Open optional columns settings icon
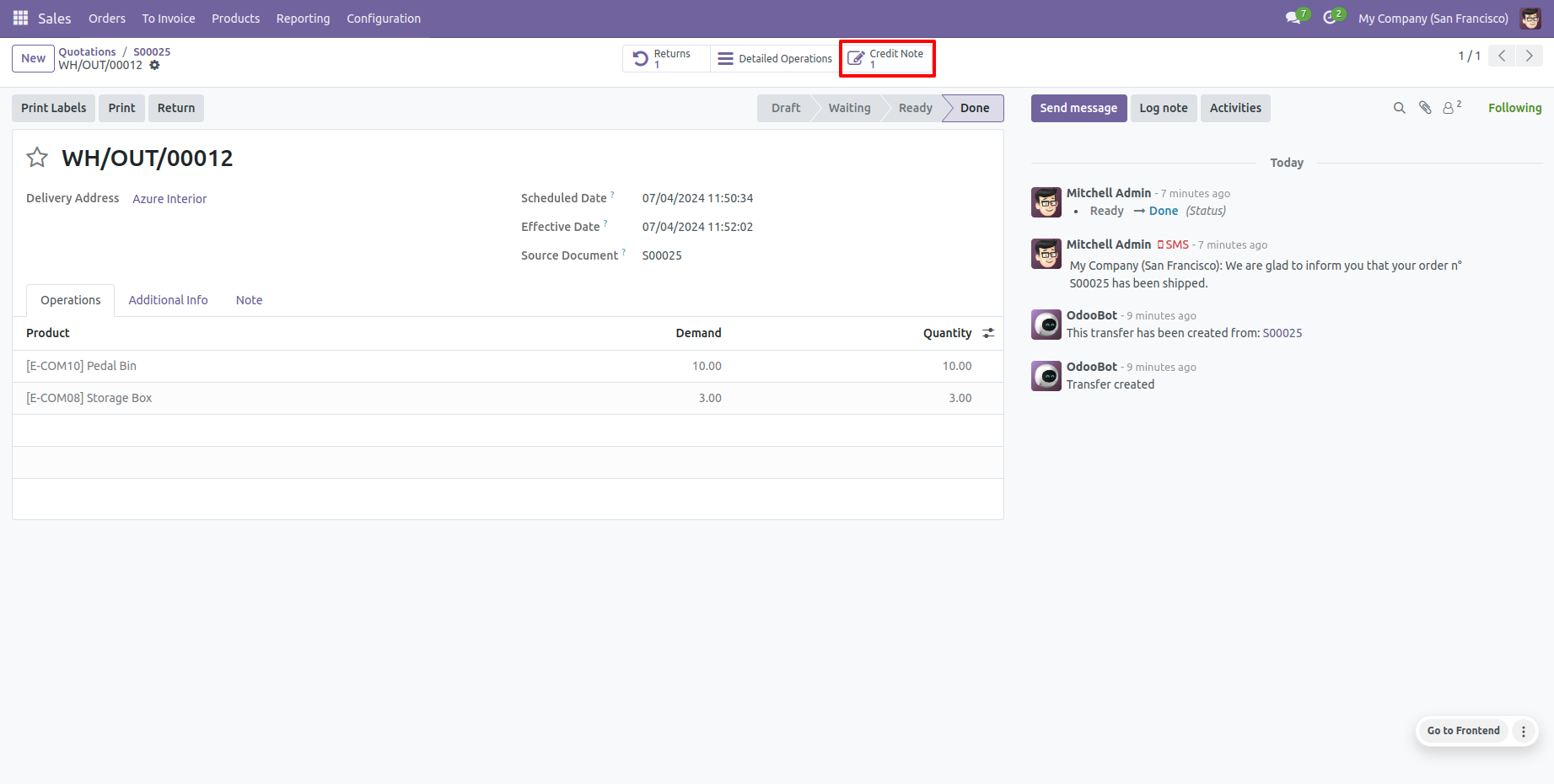Screen dimensions: 1554x784 tap(988, 333)
